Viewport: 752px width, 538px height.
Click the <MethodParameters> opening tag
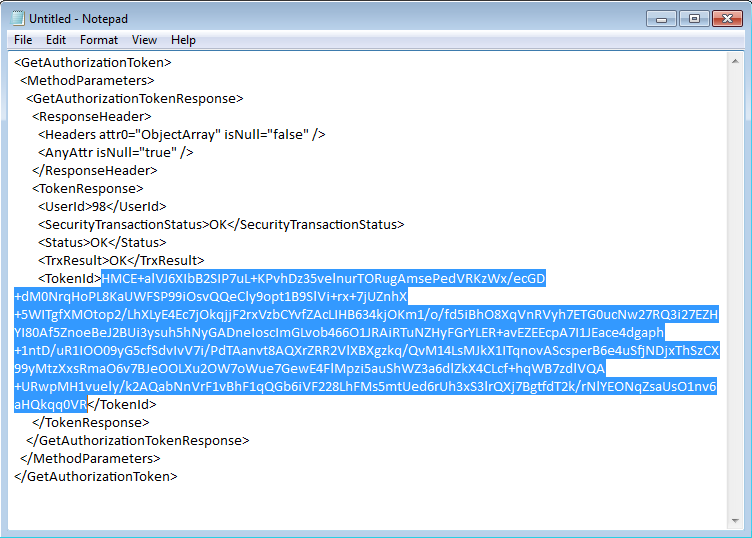87,81
